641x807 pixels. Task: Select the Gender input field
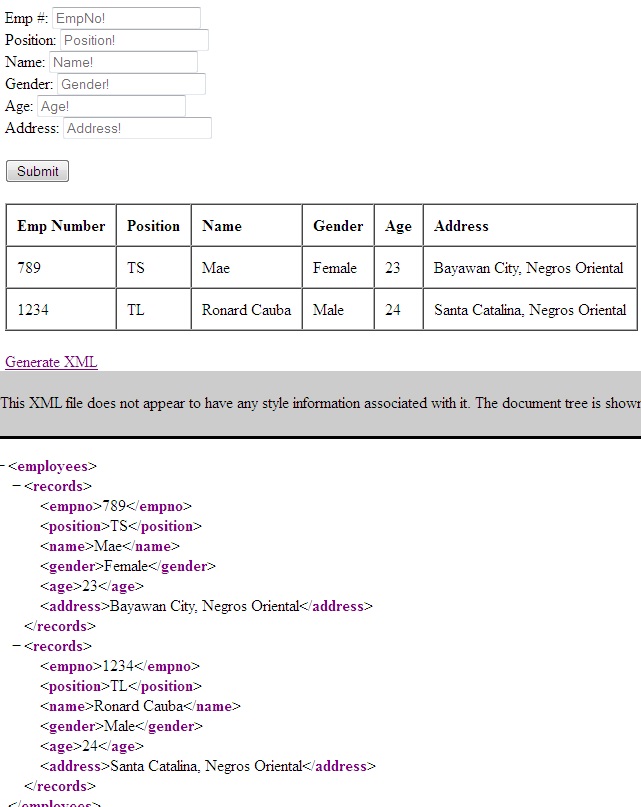coord(131,84)
